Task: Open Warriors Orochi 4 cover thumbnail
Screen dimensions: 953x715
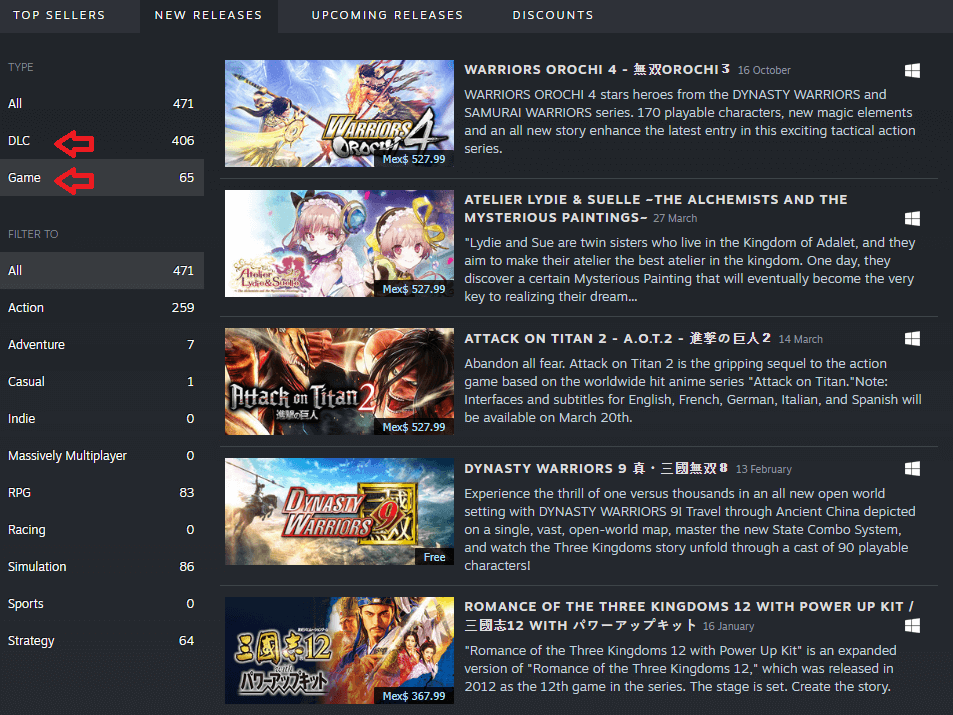Action: tap(339, 113)
